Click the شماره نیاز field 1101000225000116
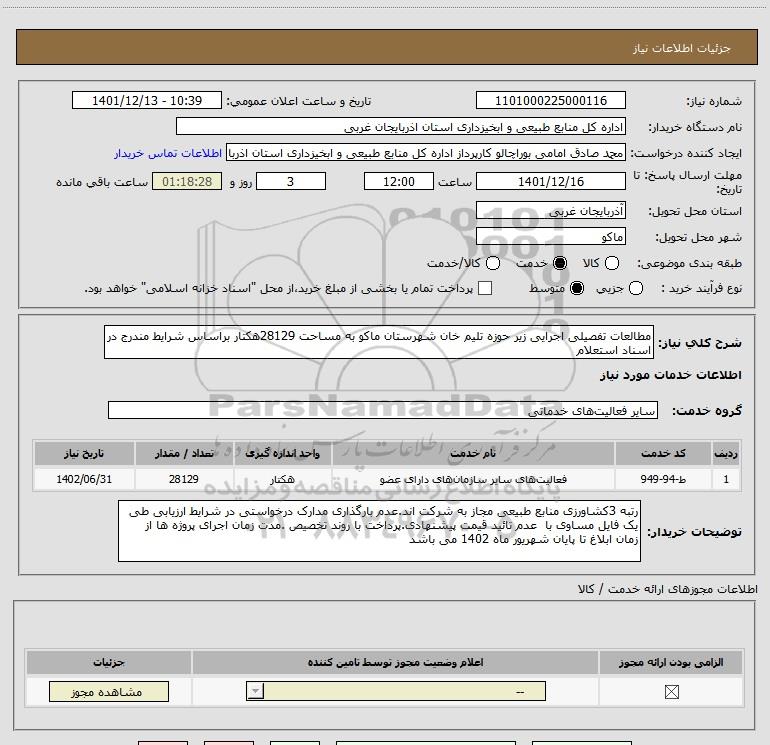 click(x=550, y=101)
